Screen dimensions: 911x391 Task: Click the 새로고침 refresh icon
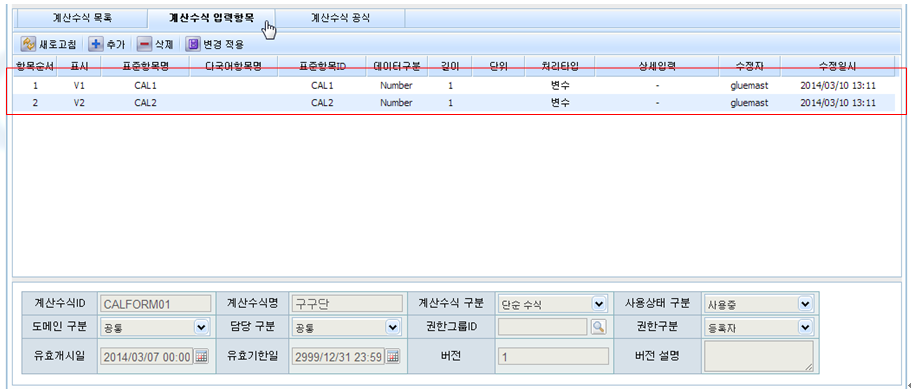[28, 44]
